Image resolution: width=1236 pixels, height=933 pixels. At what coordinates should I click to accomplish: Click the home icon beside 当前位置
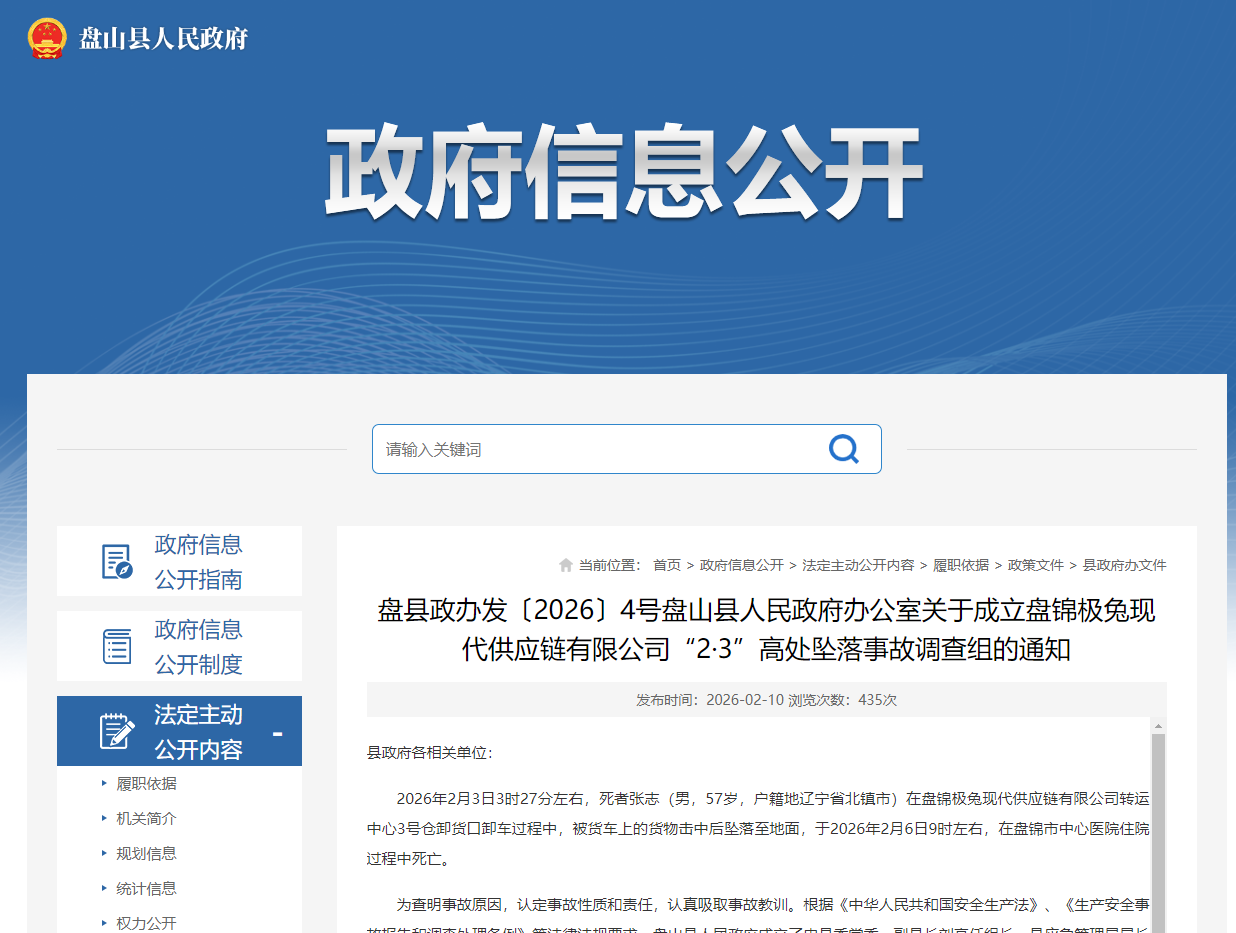pyautogui.click(x=566, y=565)
